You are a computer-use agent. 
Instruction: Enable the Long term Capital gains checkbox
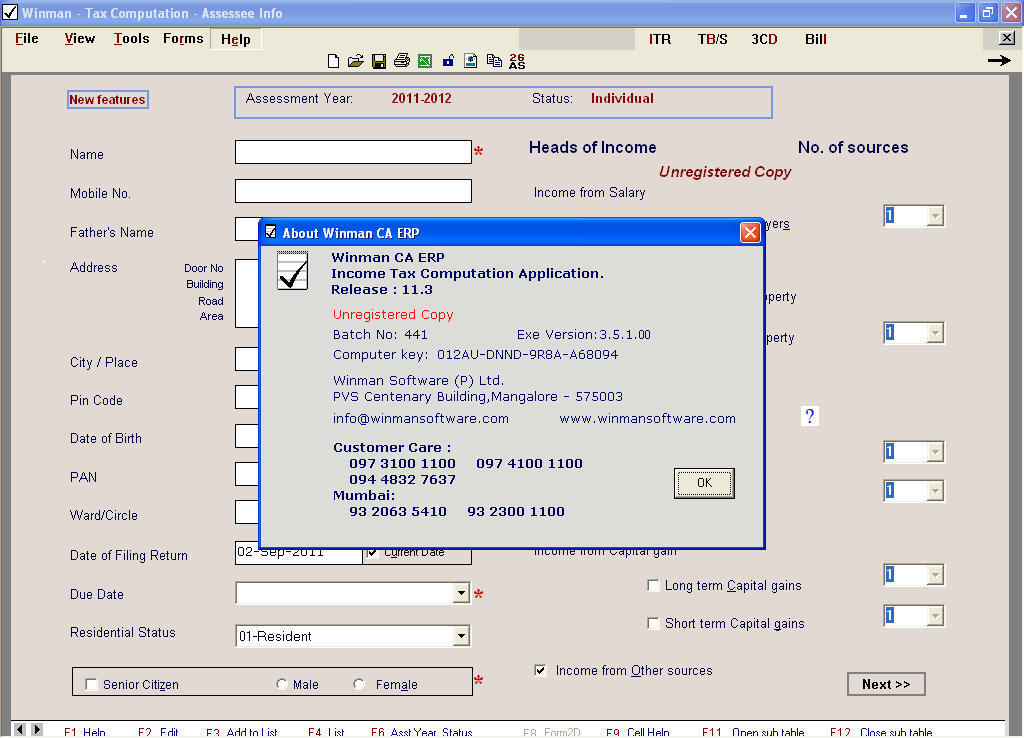[x=654, y=586]
